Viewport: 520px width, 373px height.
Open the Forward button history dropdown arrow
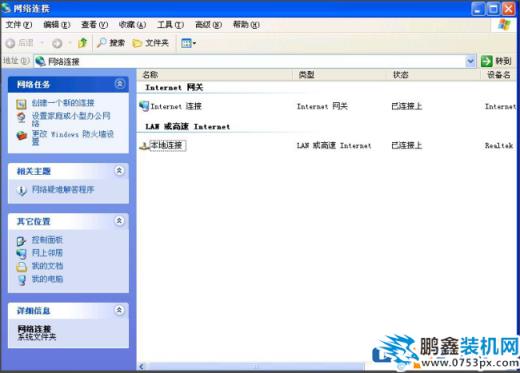pyautogui.click(x=70, y=43)
